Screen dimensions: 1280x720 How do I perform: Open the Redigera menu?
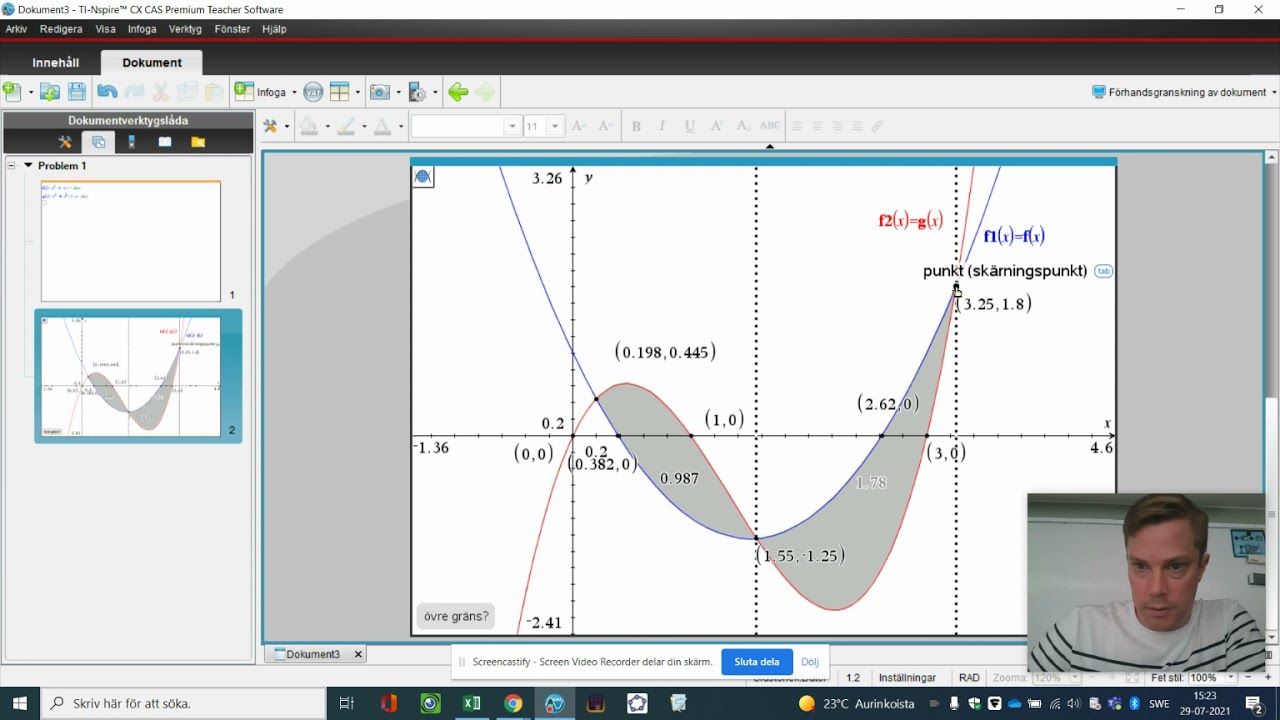[x=61, y=29]
